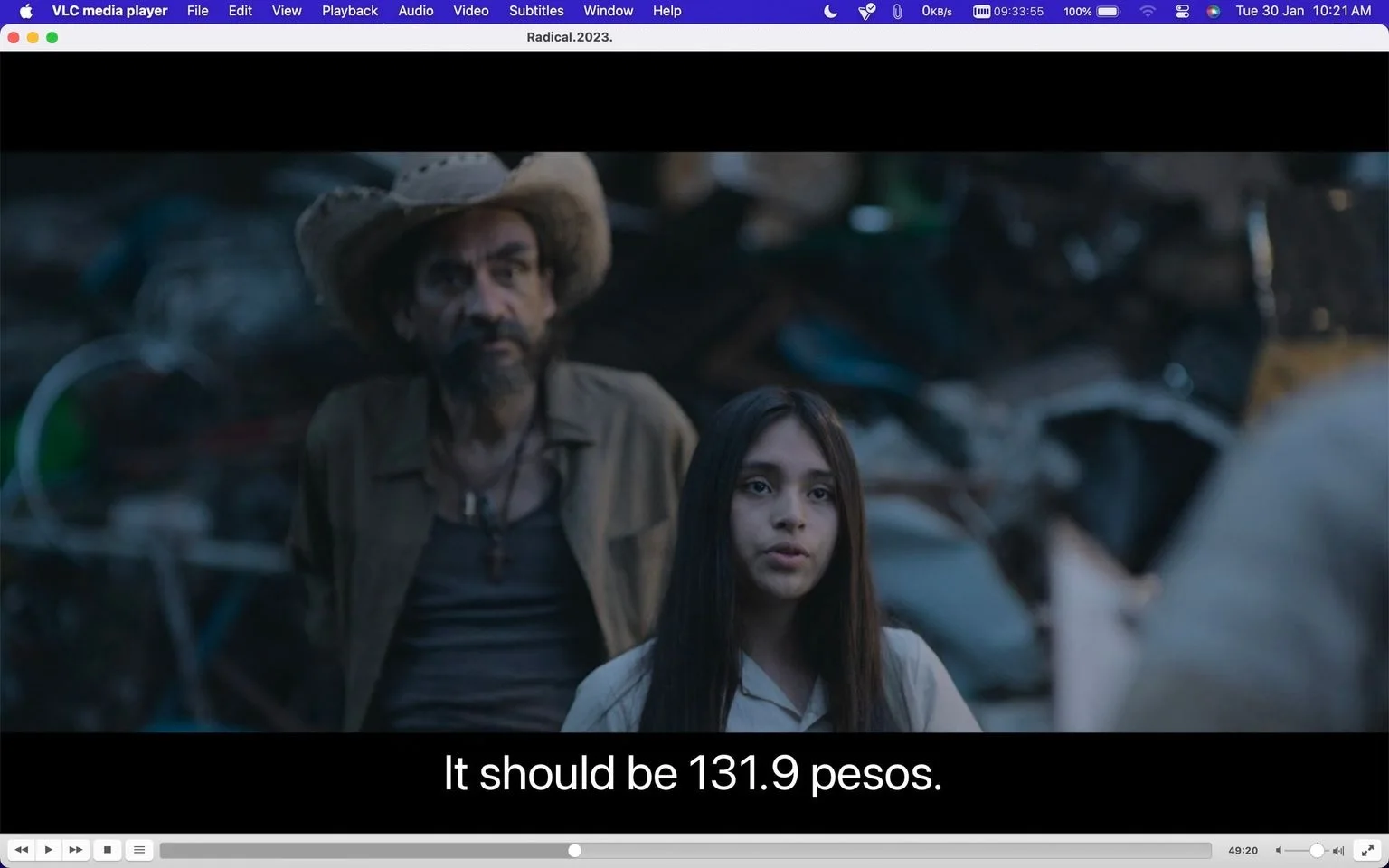Adjust the volume slider knob

pos(1317,850)
